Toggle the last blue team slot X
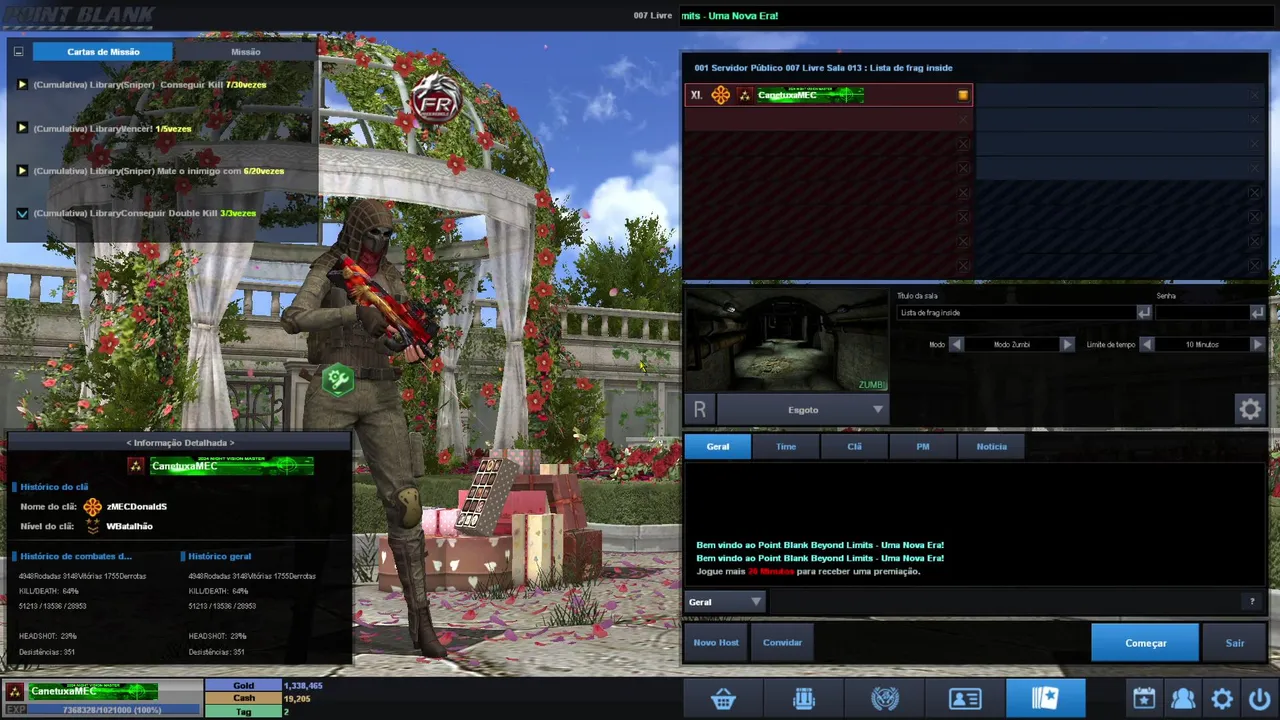The width and height of the screenshot is (1280, 720). pos(1255,266)
